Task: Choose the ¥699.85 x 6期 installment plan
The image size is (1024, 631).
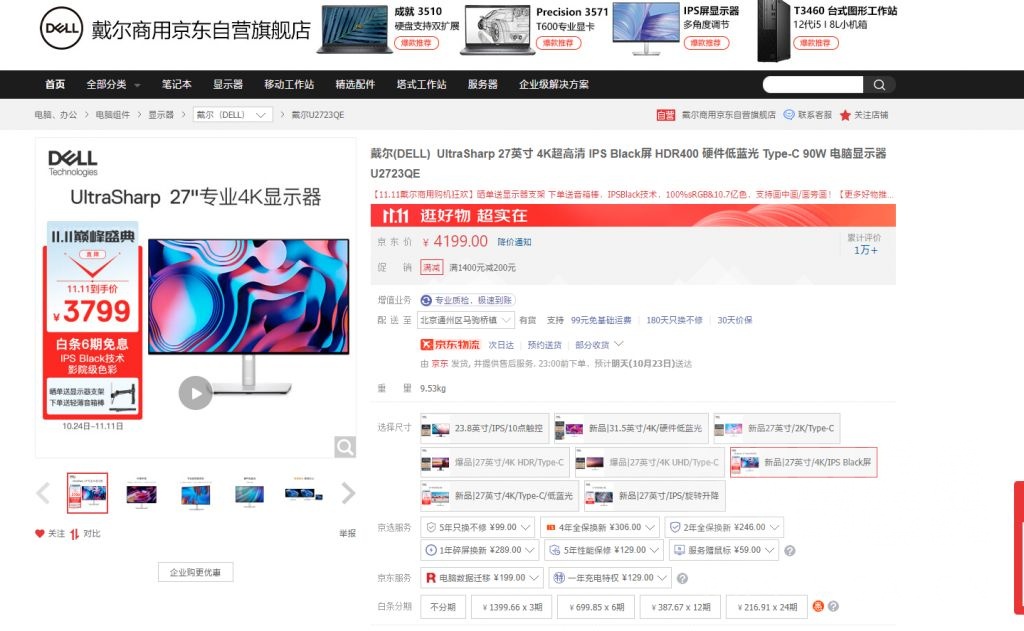Action: (x=596, y=607)
